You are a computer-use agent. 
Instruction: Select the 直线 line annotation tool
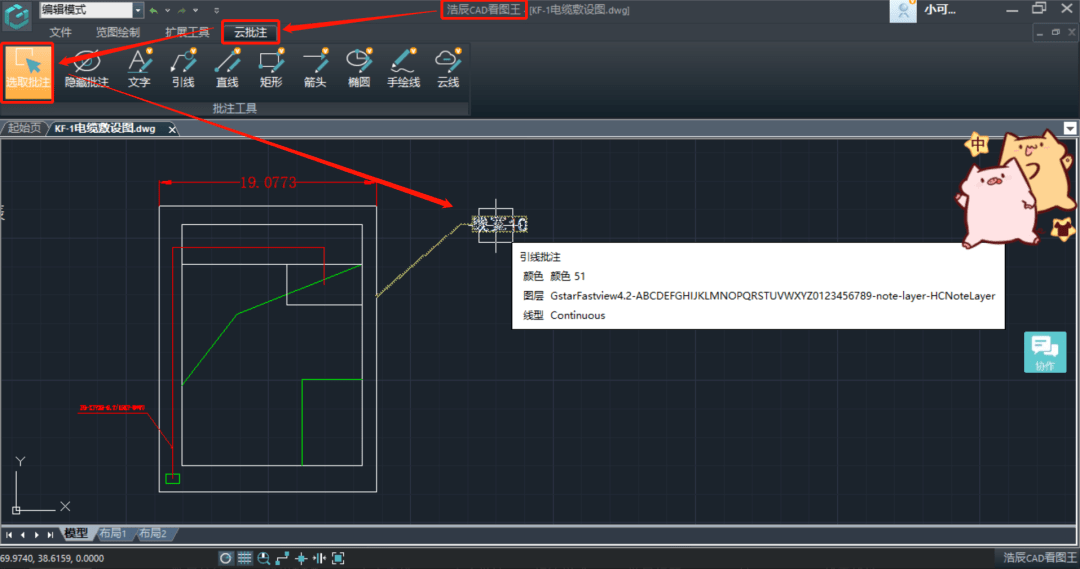[227, 69]
